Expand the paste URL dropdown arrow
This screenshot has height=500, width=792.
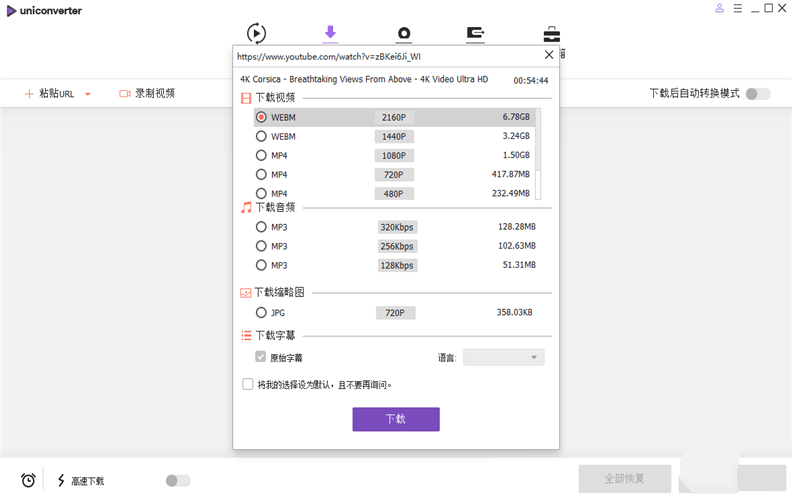[88, 94]
